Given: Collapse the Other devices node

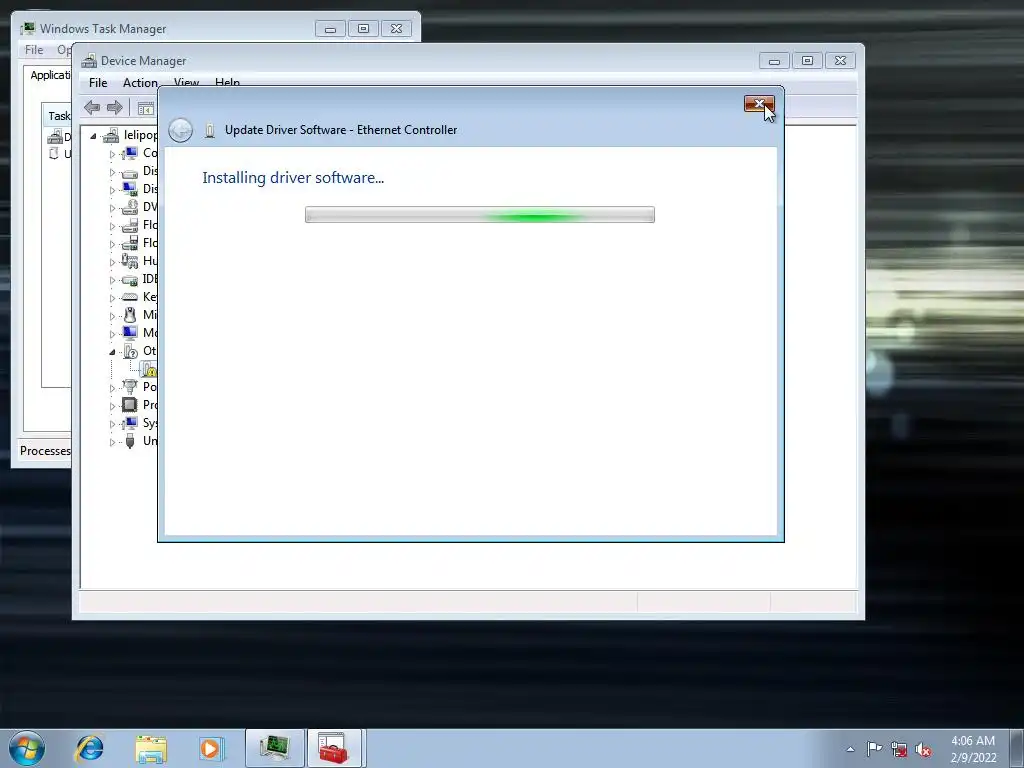Looking at the screenshot, I should pyautogui.click(x=112, y=352).
